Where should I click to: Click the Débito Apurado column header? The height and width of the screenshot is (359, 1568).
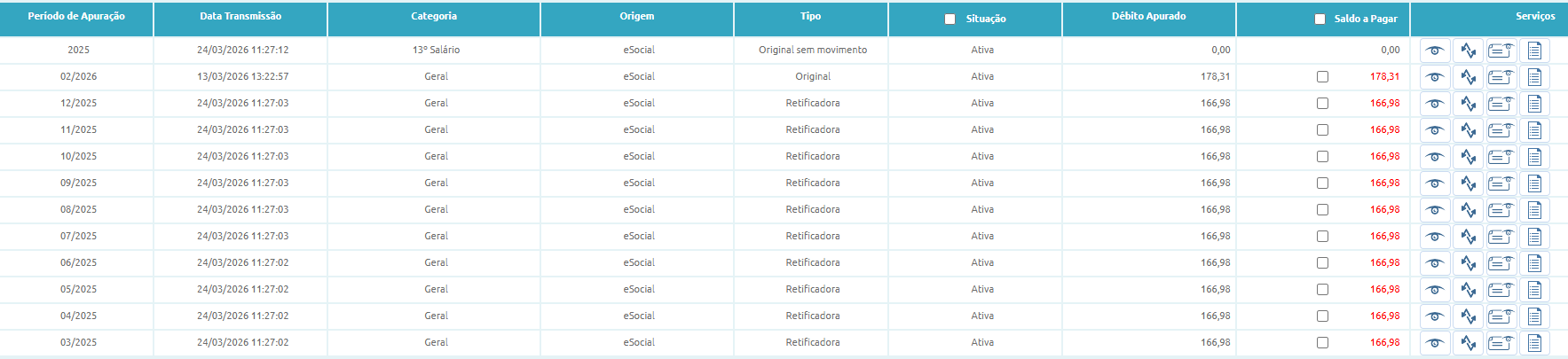pos(1148,16)
